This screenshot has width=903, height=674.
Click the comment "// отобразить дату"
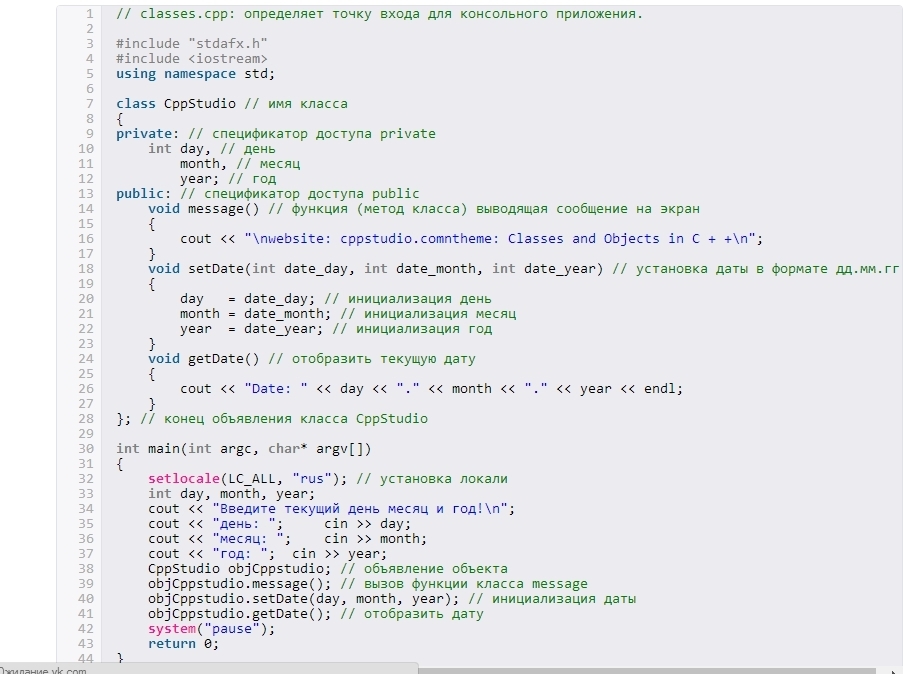[x=412, y=613]
